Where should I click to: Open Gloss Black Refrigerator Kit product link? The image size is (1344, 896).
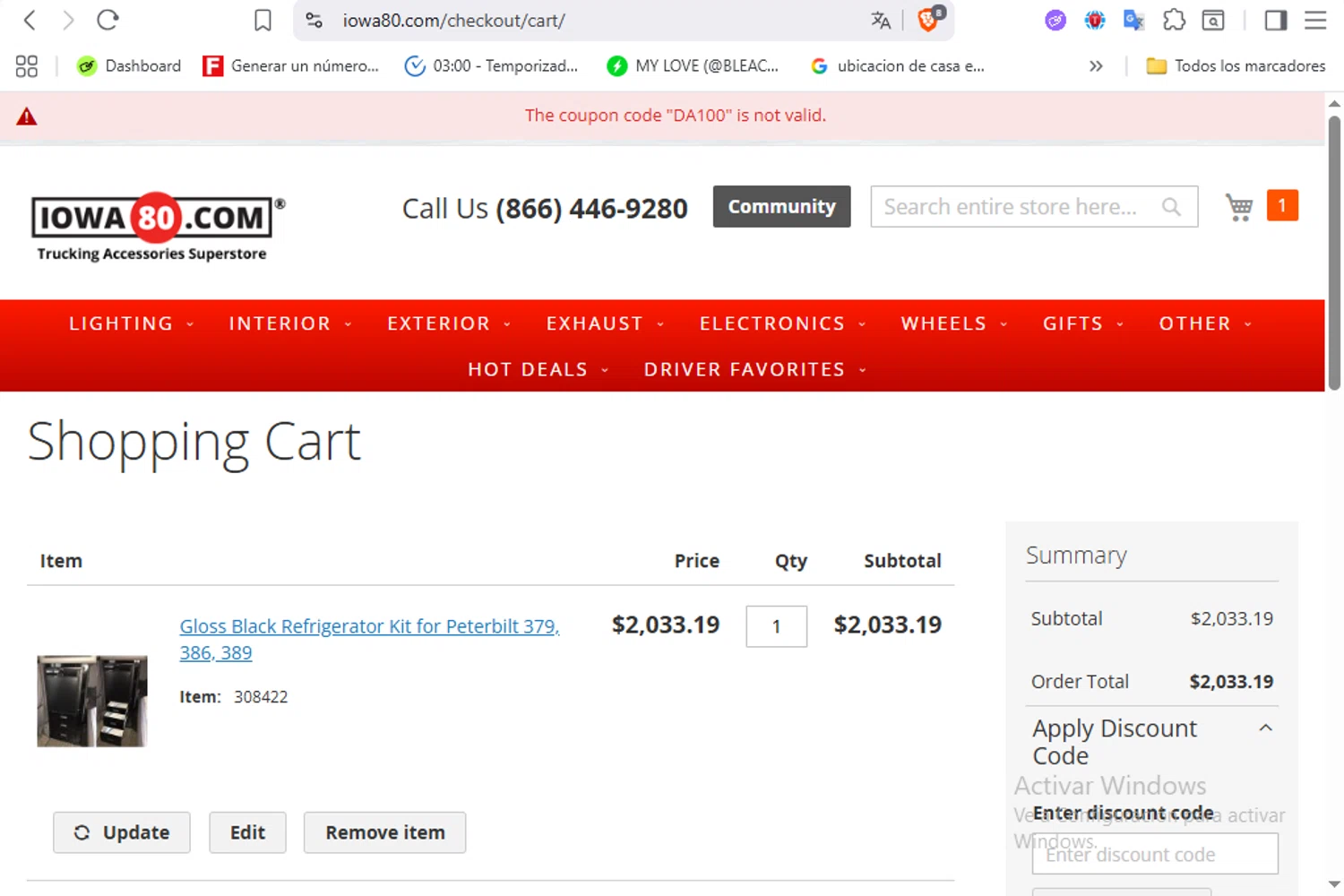coord(369,639)
